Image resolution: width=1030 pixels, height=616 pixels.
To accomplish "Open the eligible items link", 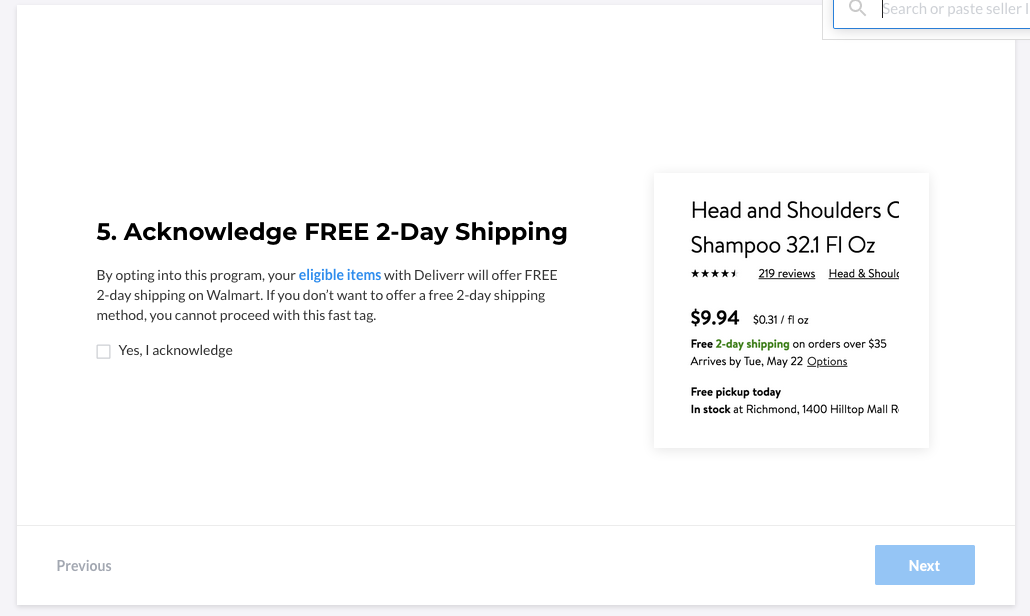I will click(x=340, y=275).
